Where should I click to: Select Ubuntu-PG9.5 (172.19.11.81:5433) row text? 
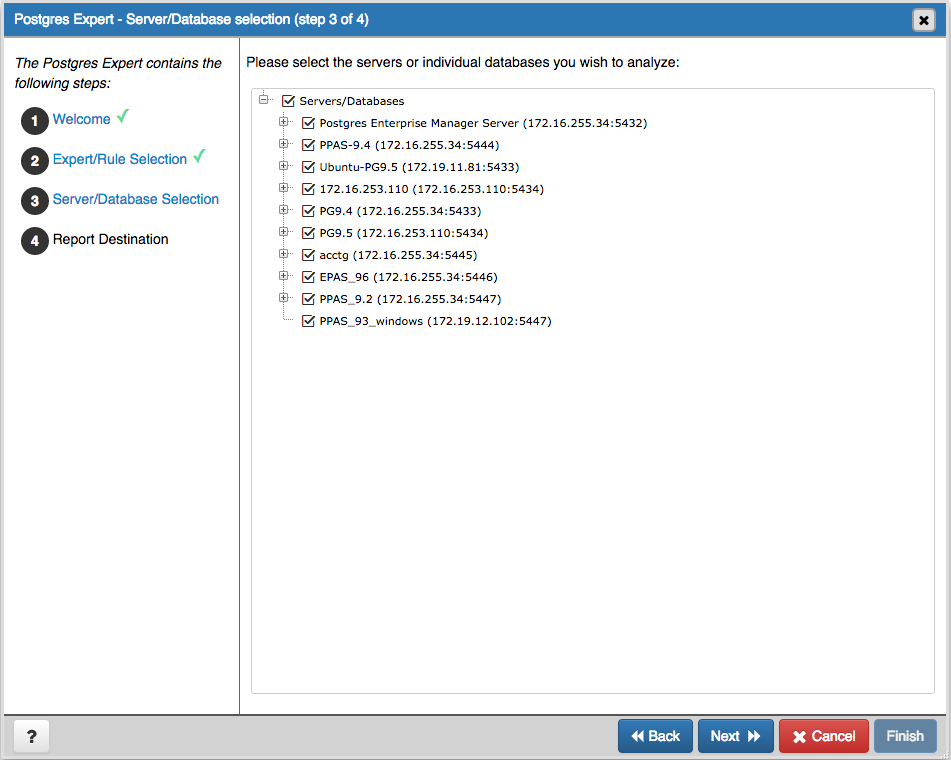pyautogui.click(x=419, y=167)
